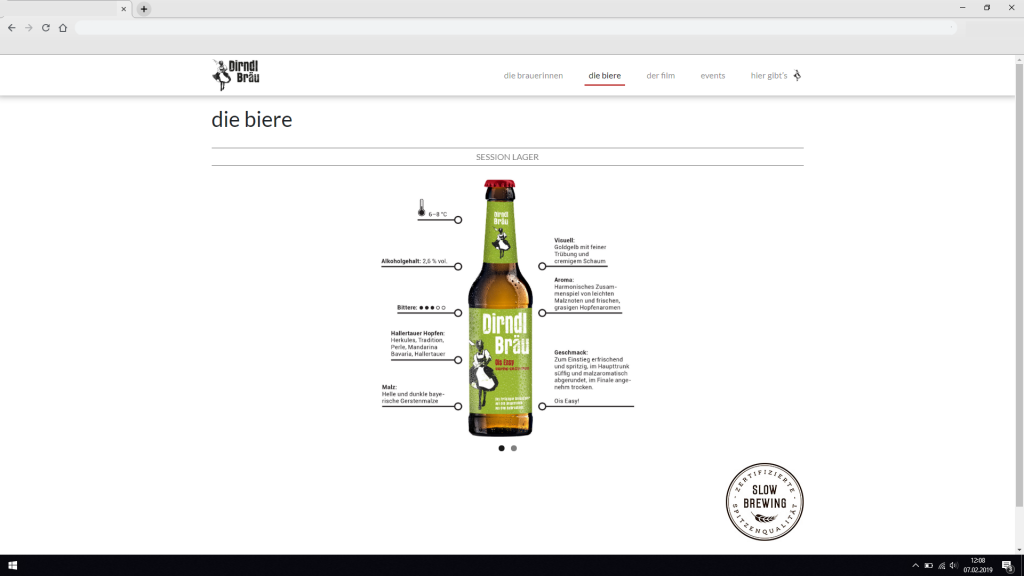Click the Visuell marker circle
Image resolution: width=1024 pixels, height=576 pixels.
pos(542,266)
